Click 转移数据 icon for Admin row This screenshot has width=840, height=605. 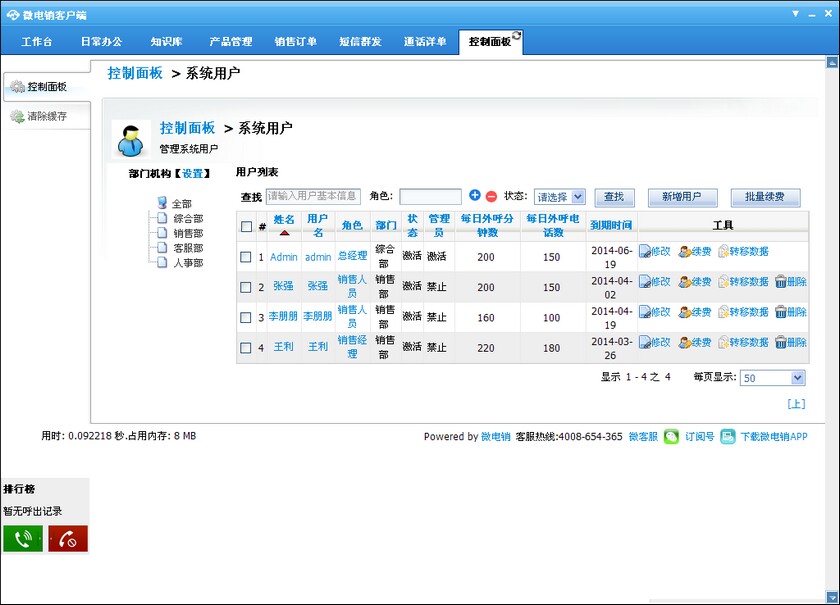click(724, 251)
